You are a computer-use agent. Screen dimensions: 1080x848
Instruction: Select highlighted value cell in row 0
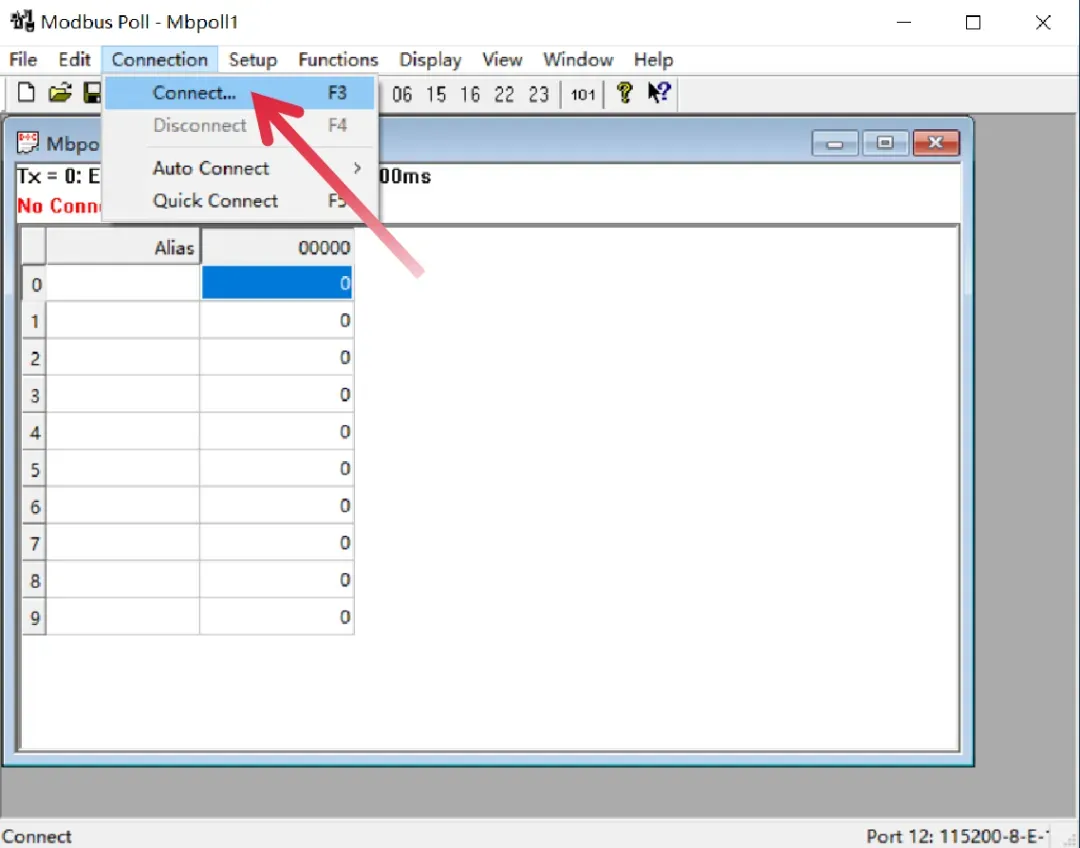(x=277, y=283)
